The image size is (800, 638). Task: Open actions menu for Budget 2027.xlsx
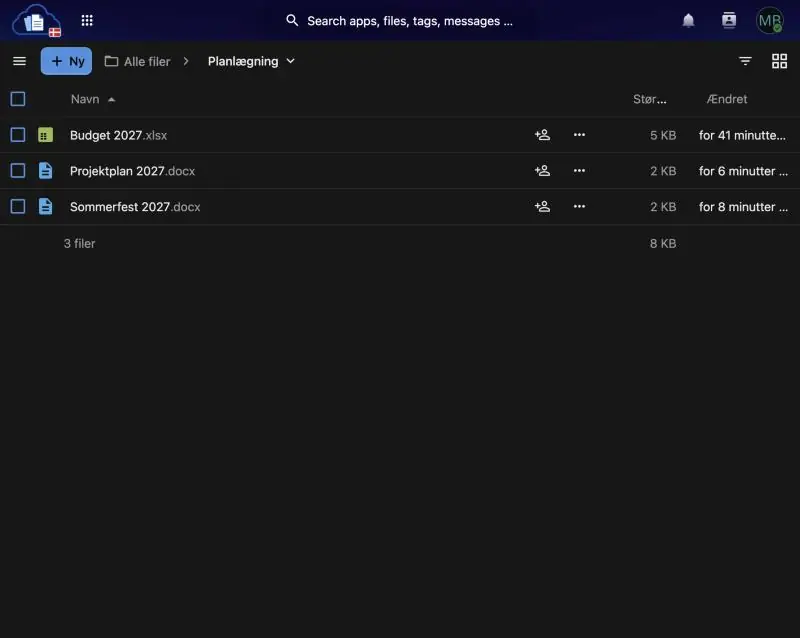point(579,135)
